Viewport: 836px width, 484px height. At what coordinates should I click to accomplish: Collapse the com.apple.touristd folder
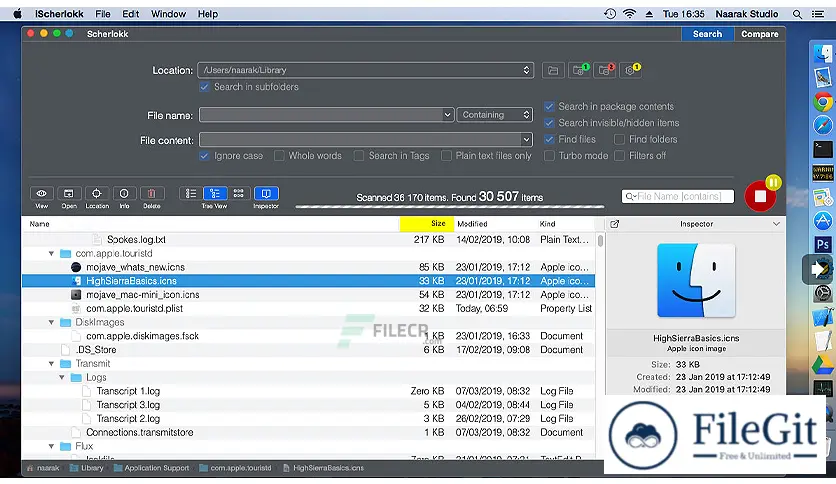coord(52,254)
